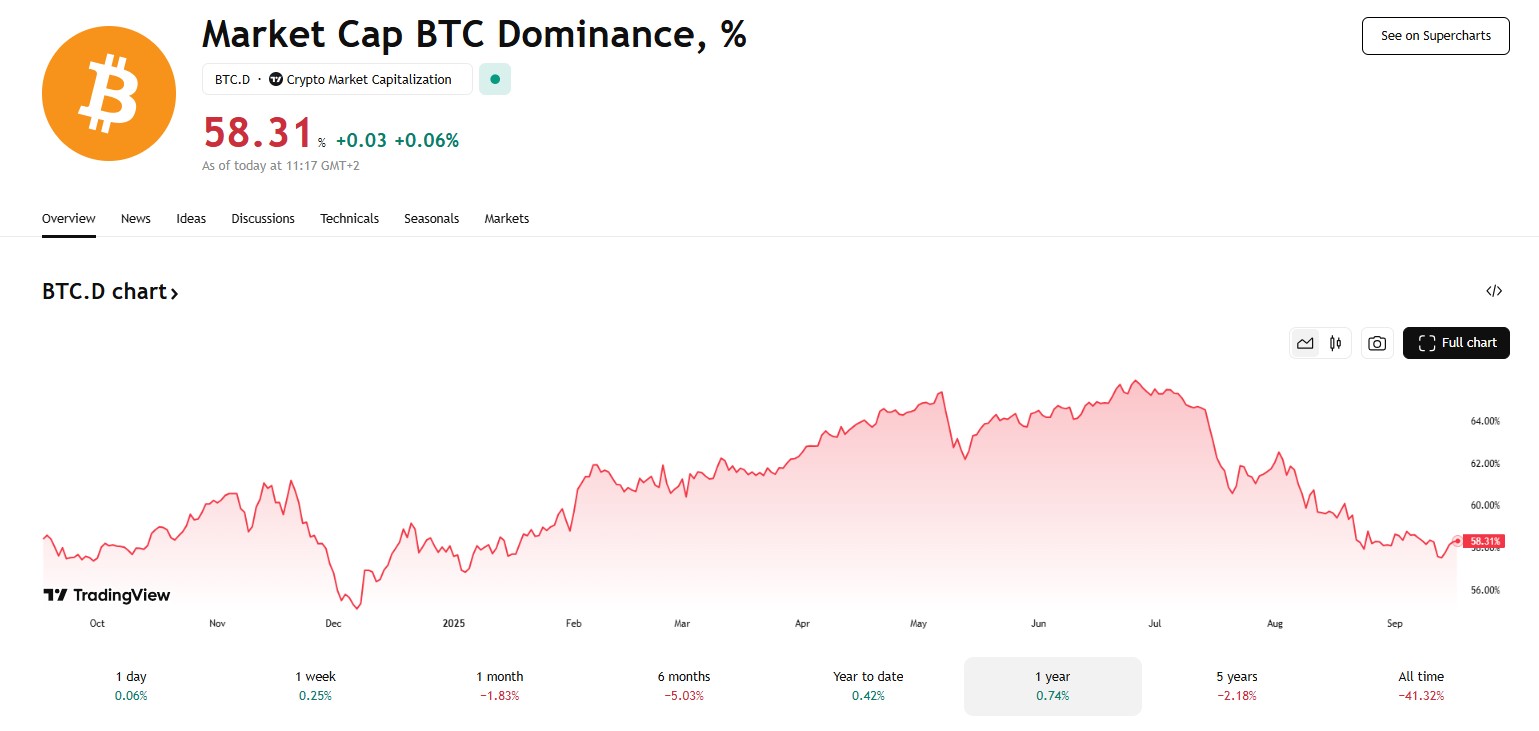The width and height of the screenshot is (1539, 731).
Task: Select the 6 months time range
Action: (x=684, y=686)
